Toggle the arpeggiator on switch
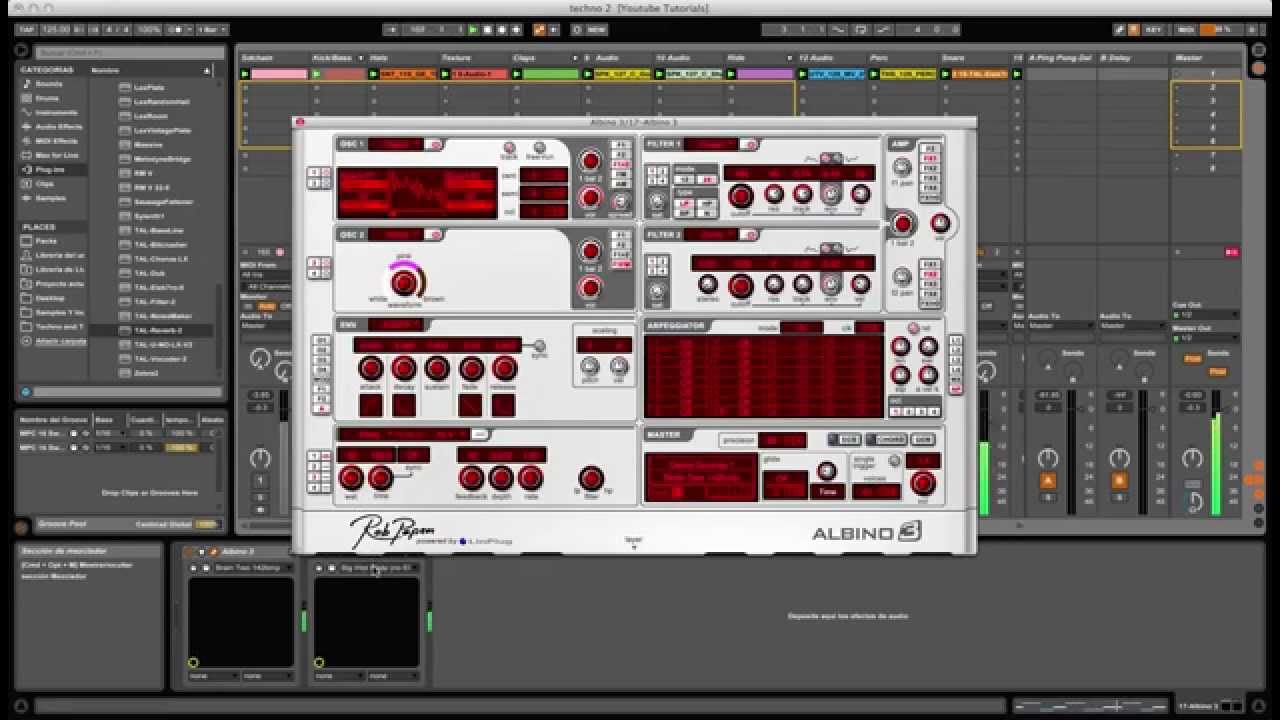The image size is (1280, 720). 912,327
